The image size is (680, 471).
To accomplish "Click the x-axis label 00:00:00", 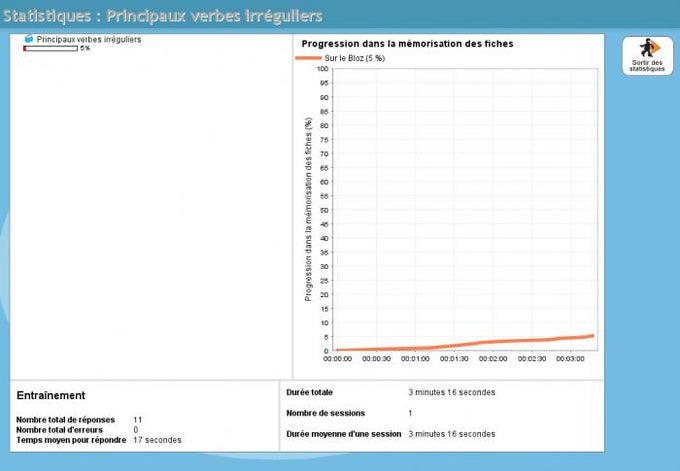I will (337, 359).
